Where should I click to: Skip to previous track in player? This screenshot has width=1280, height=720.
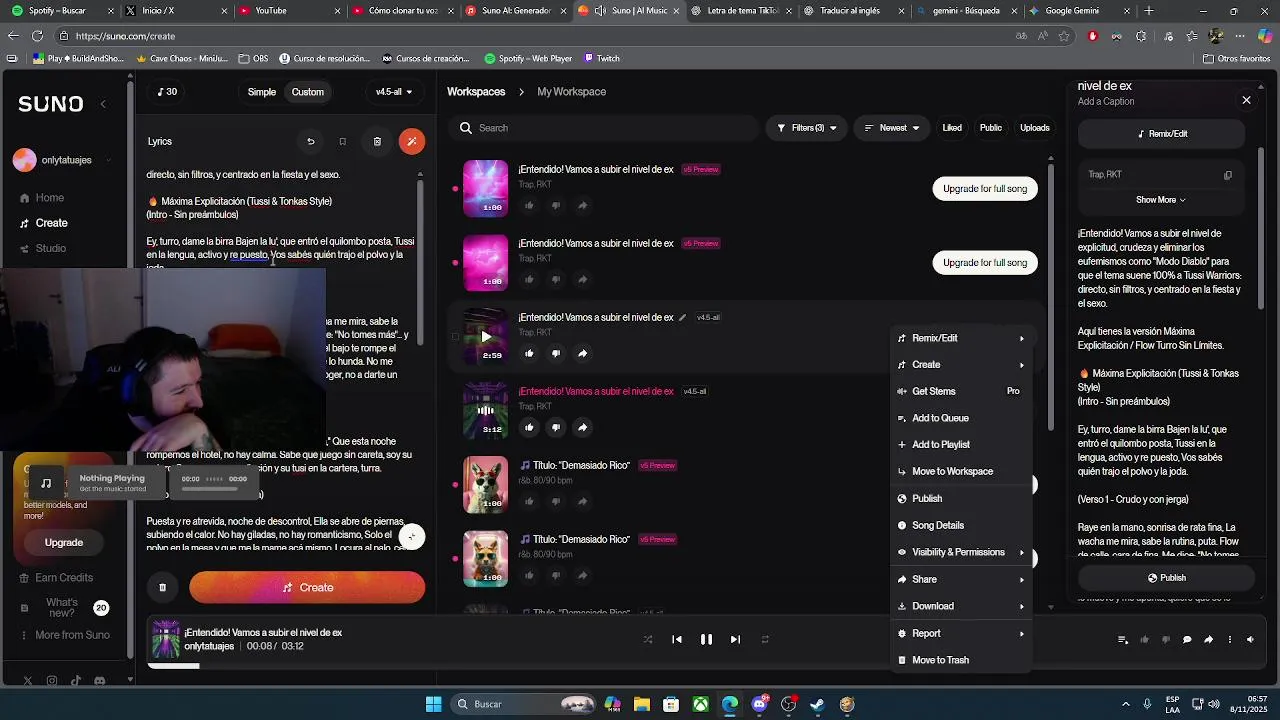(677, 640)
